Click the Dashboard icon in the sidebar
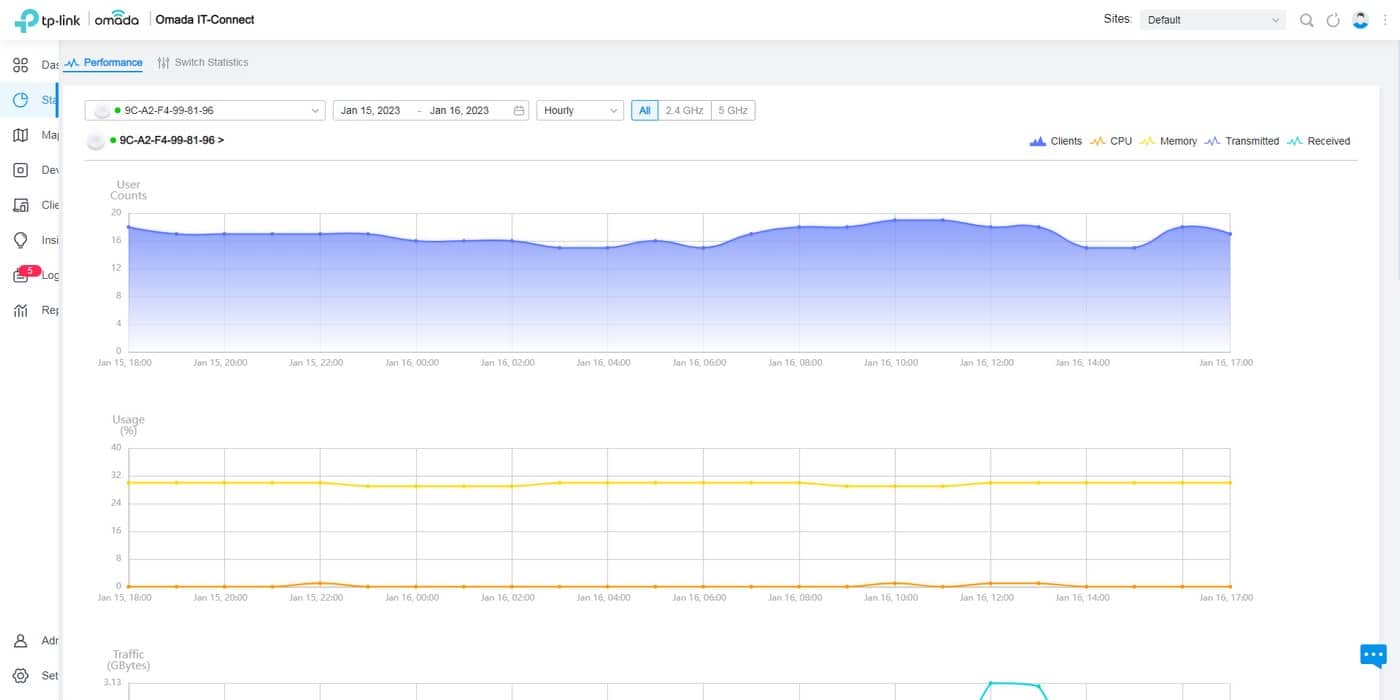The height and width of the screenshot is (700, 1400). click(x=20, y=65)
